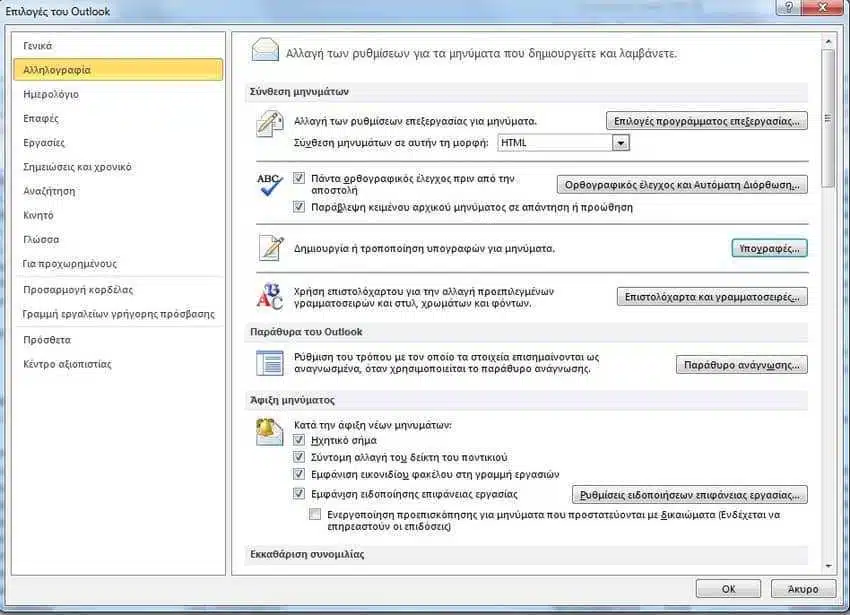This screenshot has height=615, width=850.
Task: Open the Αναζήτηση category
Action: point(118,191)
